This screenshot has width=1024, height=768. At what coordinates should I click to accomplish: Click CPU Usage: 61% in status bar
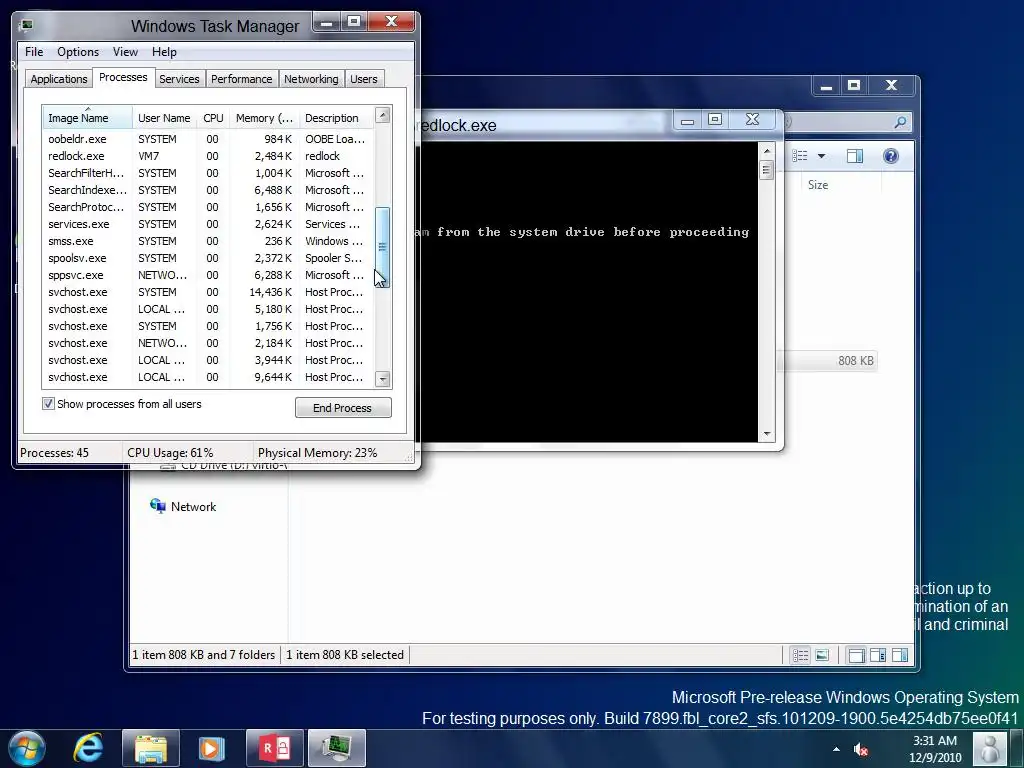pyautogui.click(x=170, y=453)
